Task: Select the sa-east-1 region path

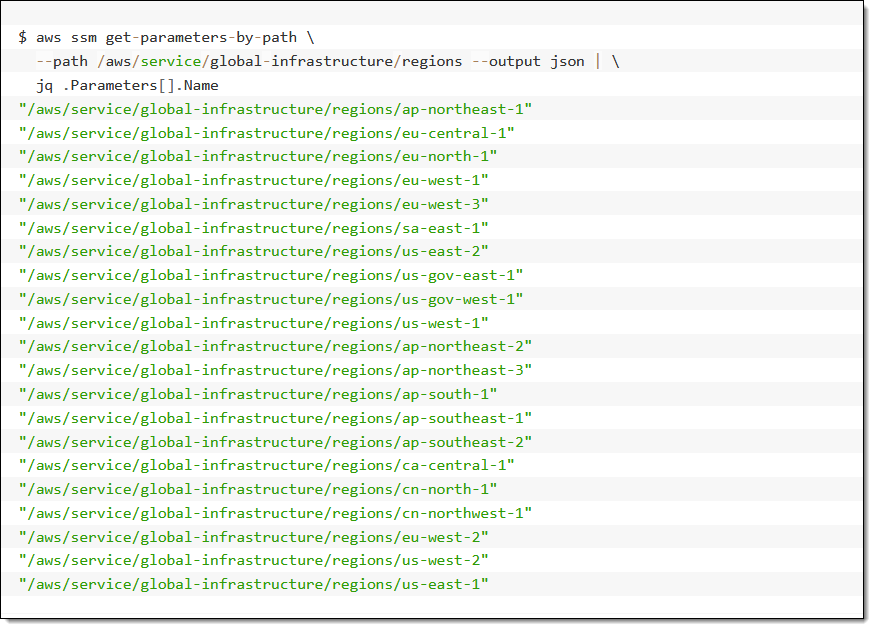Action: pos(254,229)
